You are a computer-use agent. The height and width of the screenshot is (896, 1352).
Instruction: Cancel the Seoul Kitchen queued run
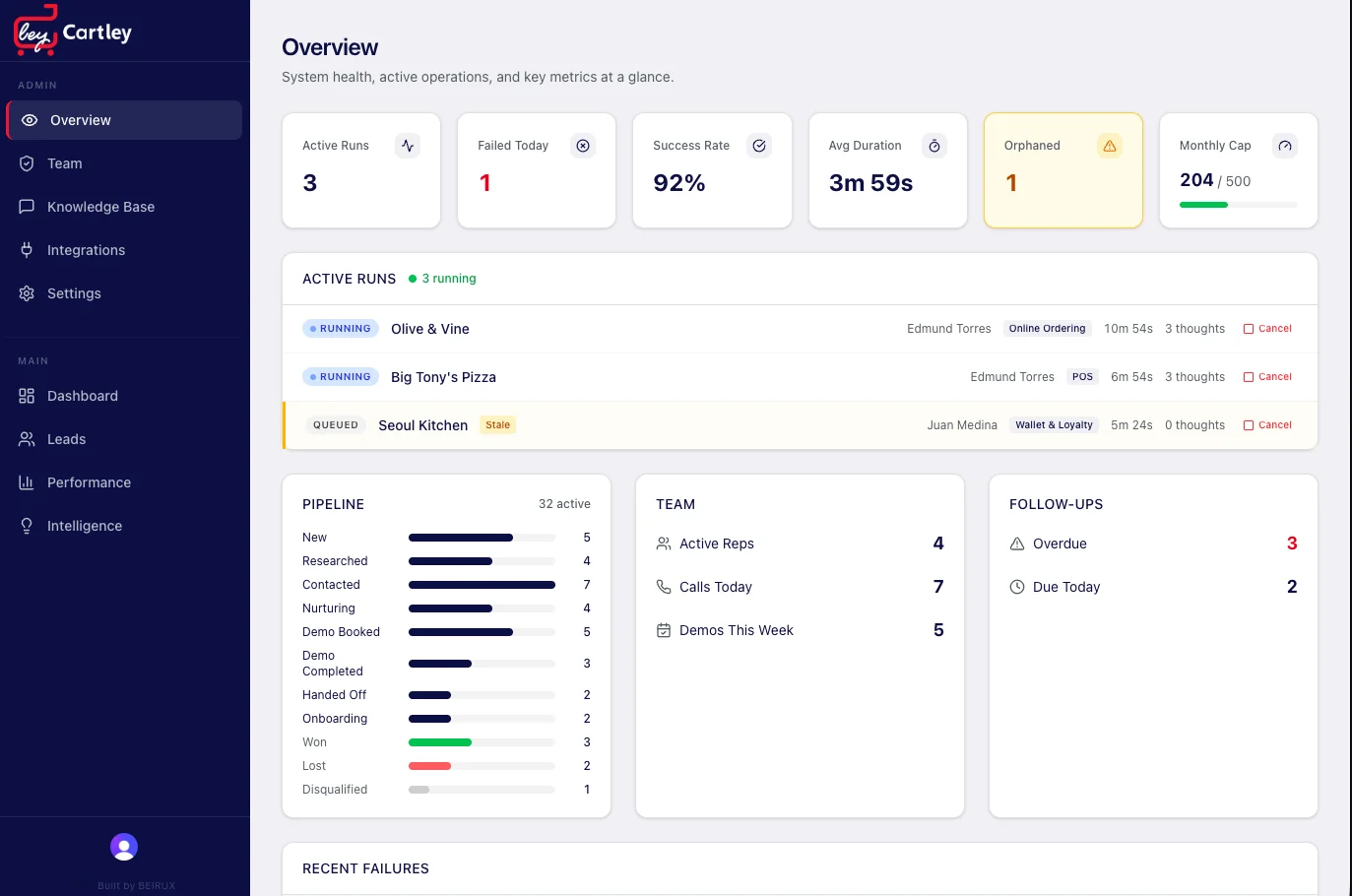click(1267, 425)
